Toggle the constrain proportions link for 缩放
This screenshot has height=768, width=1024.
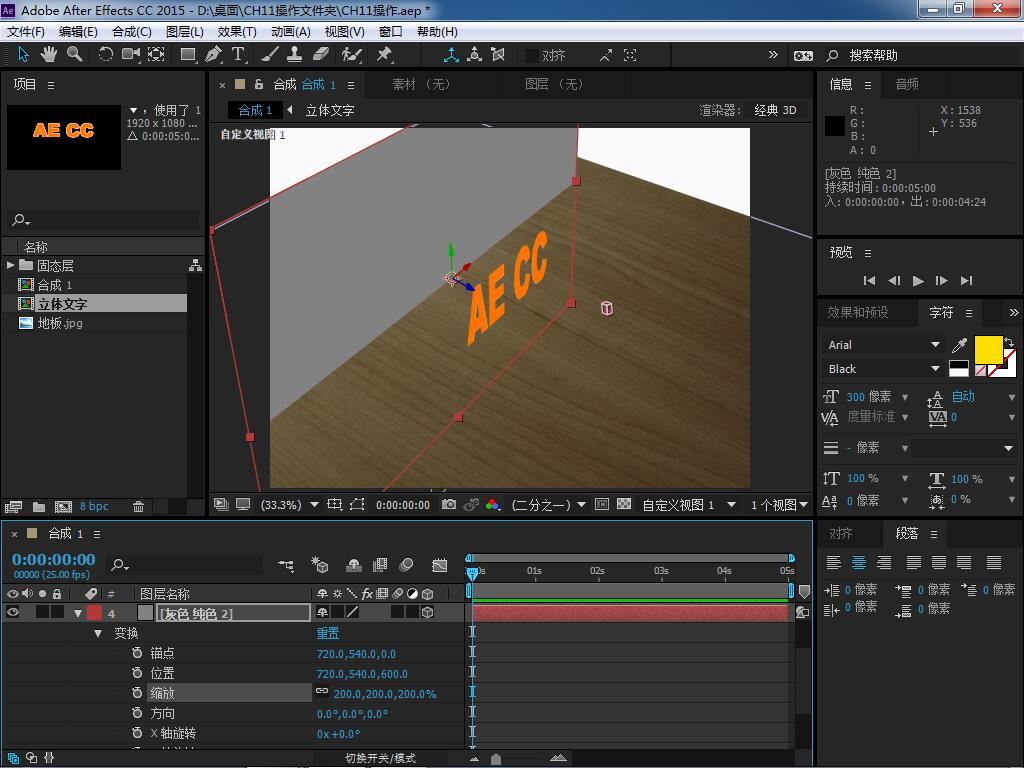click(x=322, y=692)
